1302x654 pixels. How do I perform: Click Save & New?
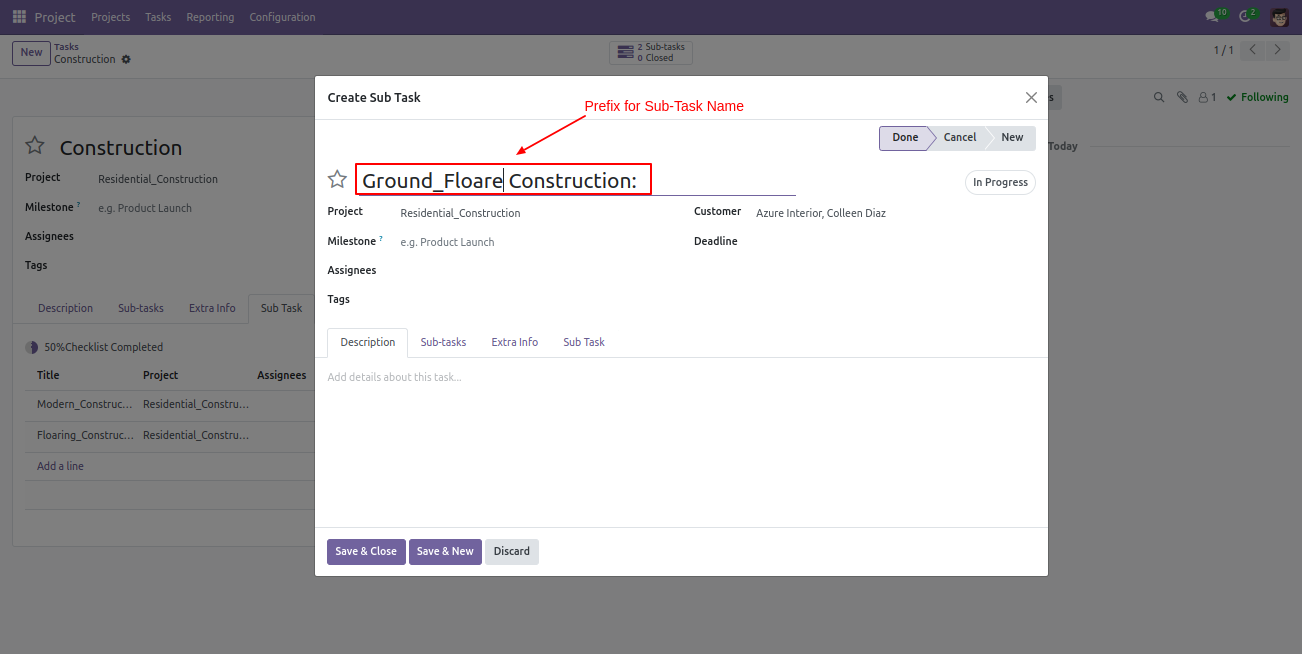(x=445, y=552)
